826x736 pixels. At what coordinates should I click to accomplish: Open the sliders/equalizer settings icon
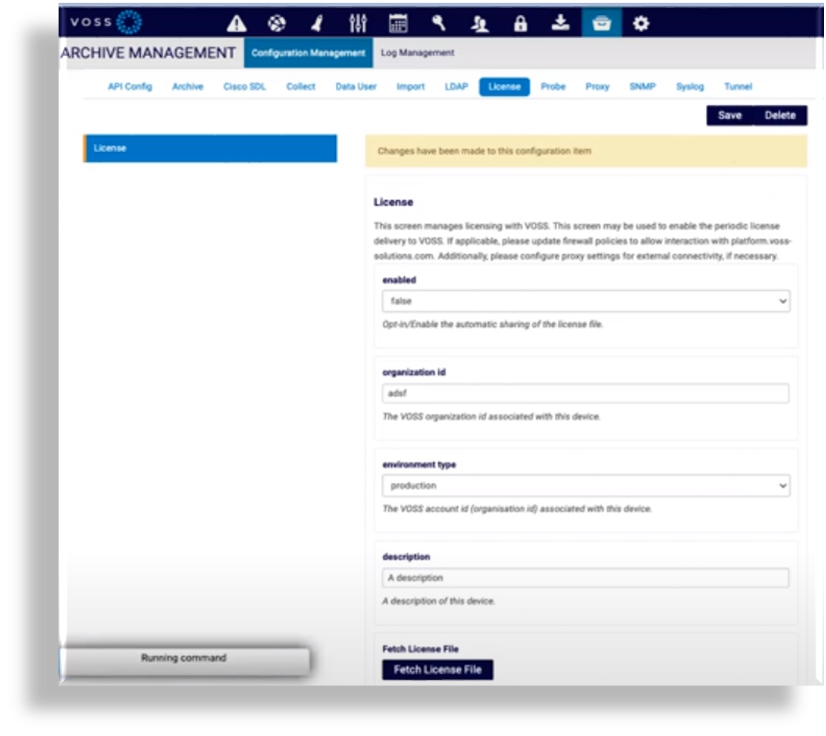pyautogui.click(x=358, y=23)
